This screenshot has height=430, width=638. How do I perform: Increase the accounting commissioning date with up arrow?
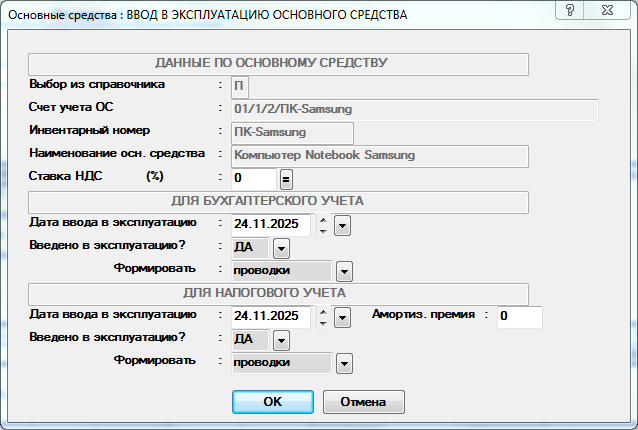click(x=322, y=220)
